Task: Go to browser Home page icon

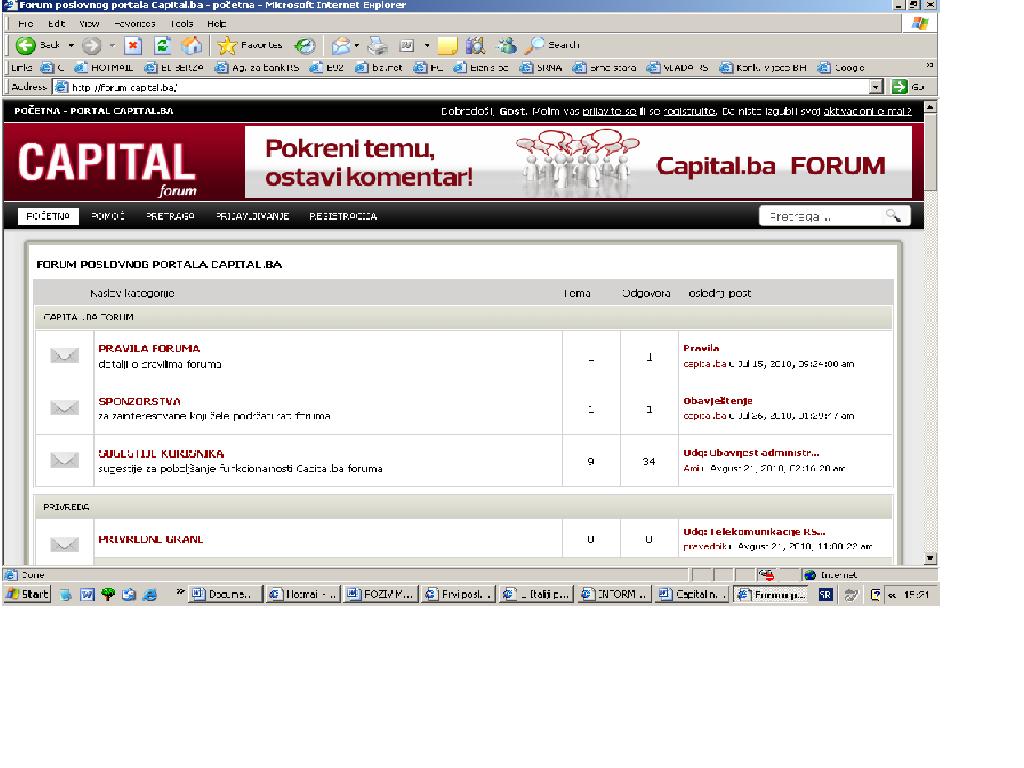Action: pyautogui.click(x=191, y=45)
